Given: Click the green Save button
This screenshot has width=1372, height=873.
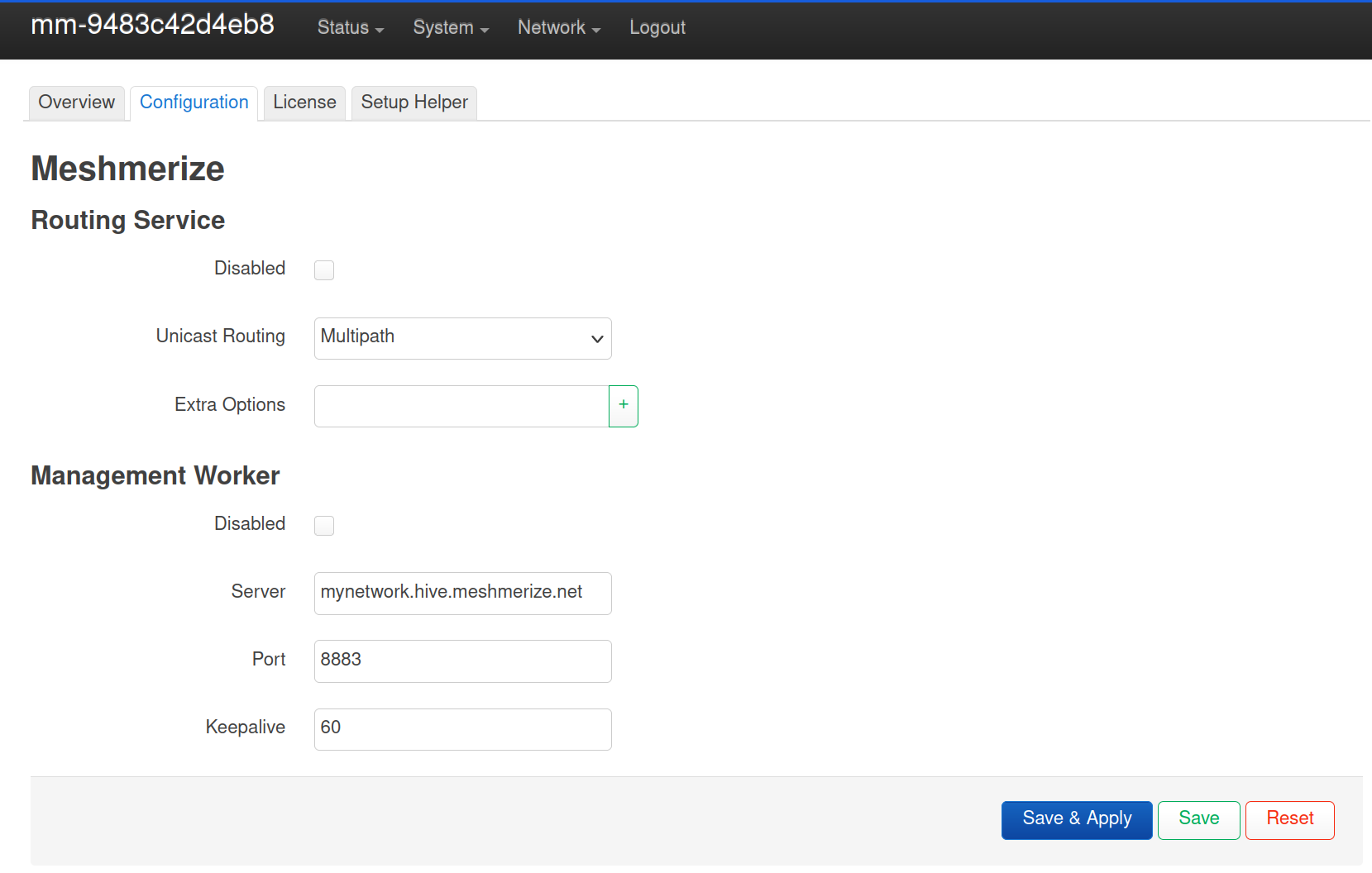Looking at the screenshot, I should tap(1199, 820).
